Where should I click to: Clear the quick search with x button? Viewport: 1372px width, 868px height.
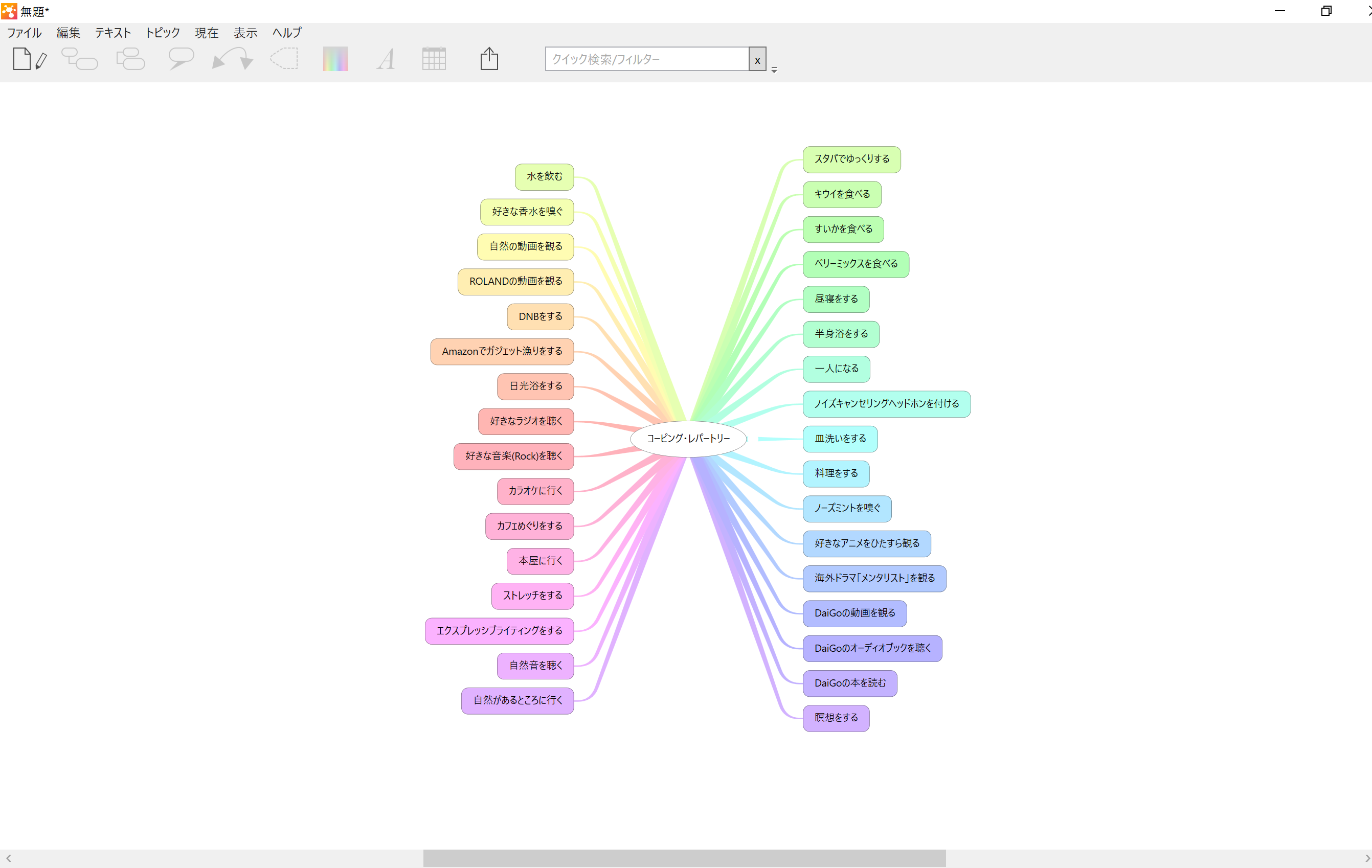(757, 60)
